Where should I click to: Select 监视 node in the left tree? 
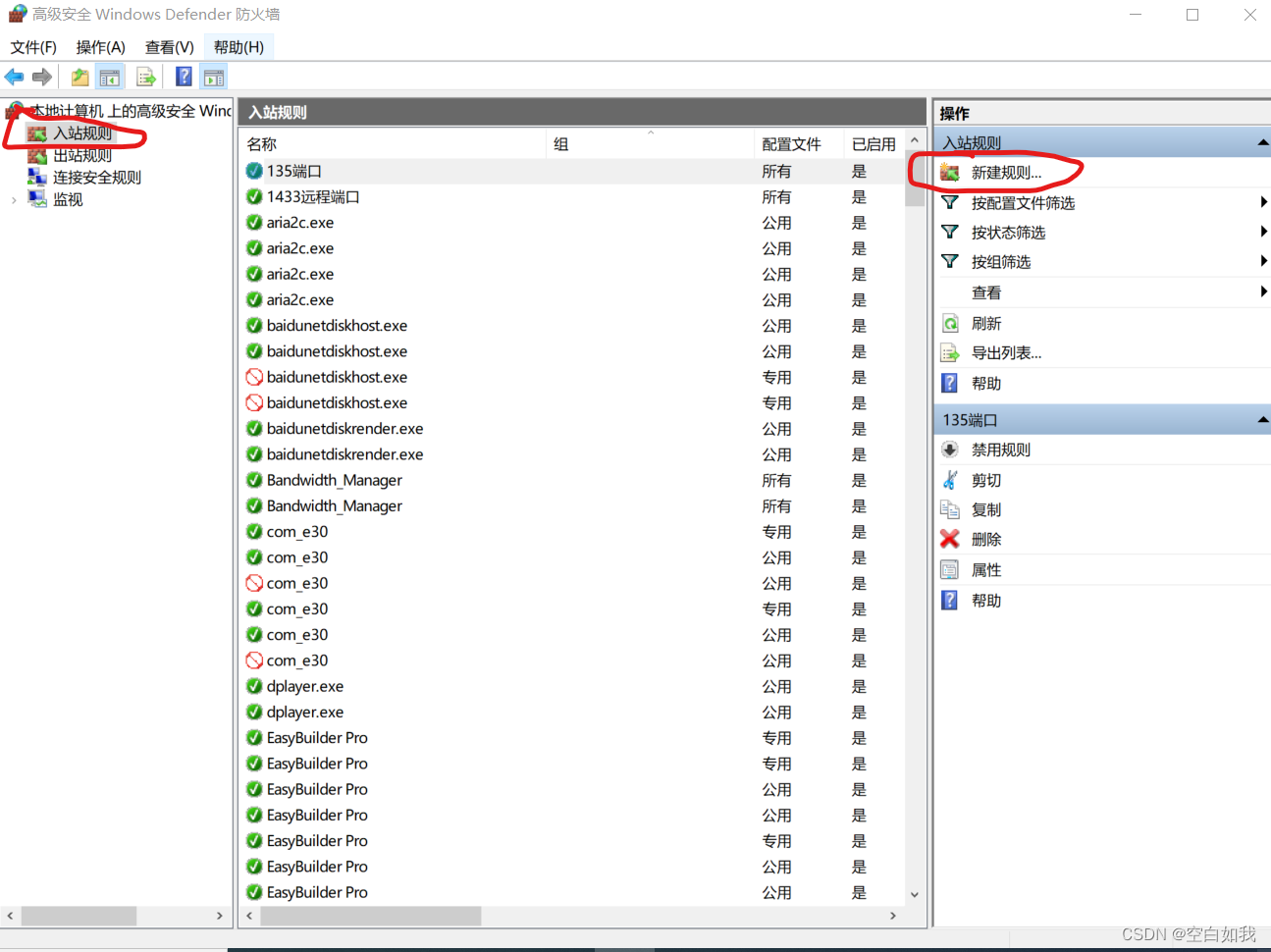coord(68,199)
